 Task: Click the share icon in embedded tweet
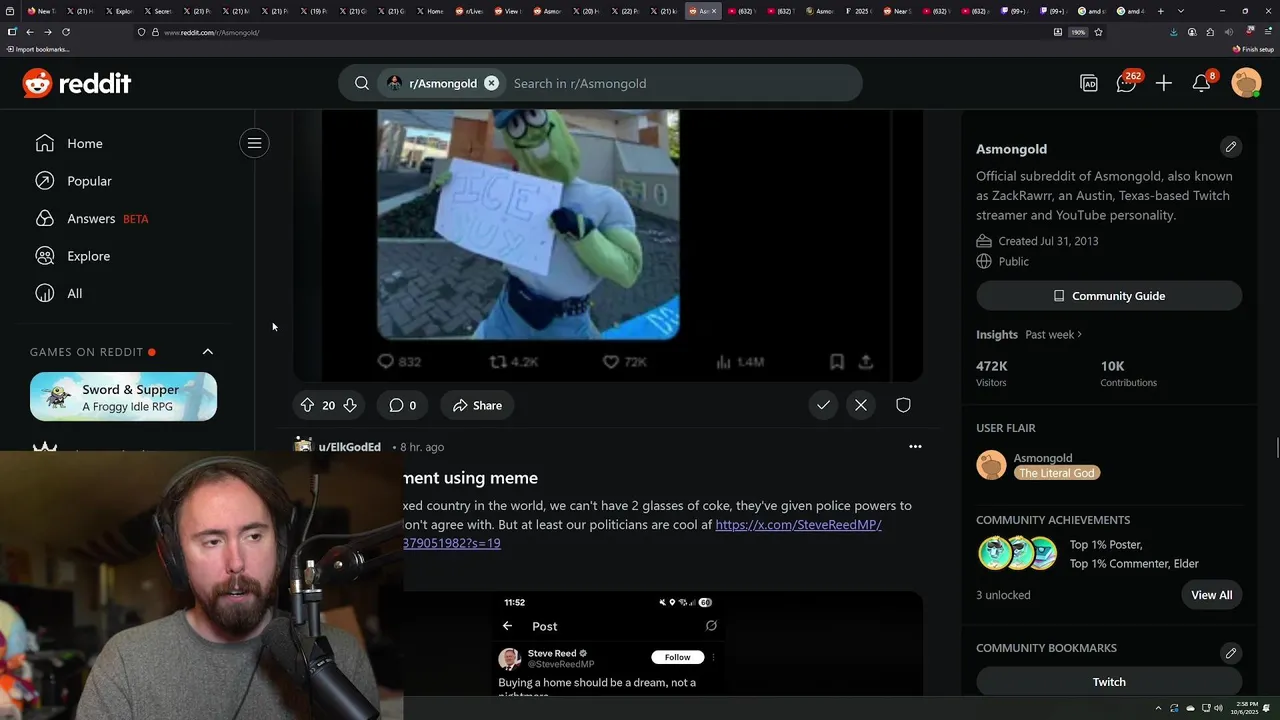[866, 362]
